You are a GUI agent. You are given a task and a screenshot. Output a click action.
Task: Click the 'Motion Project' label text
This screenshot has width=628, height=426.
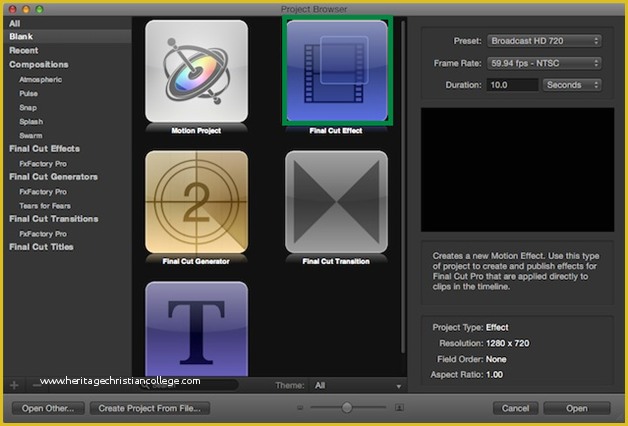[196, 131]
